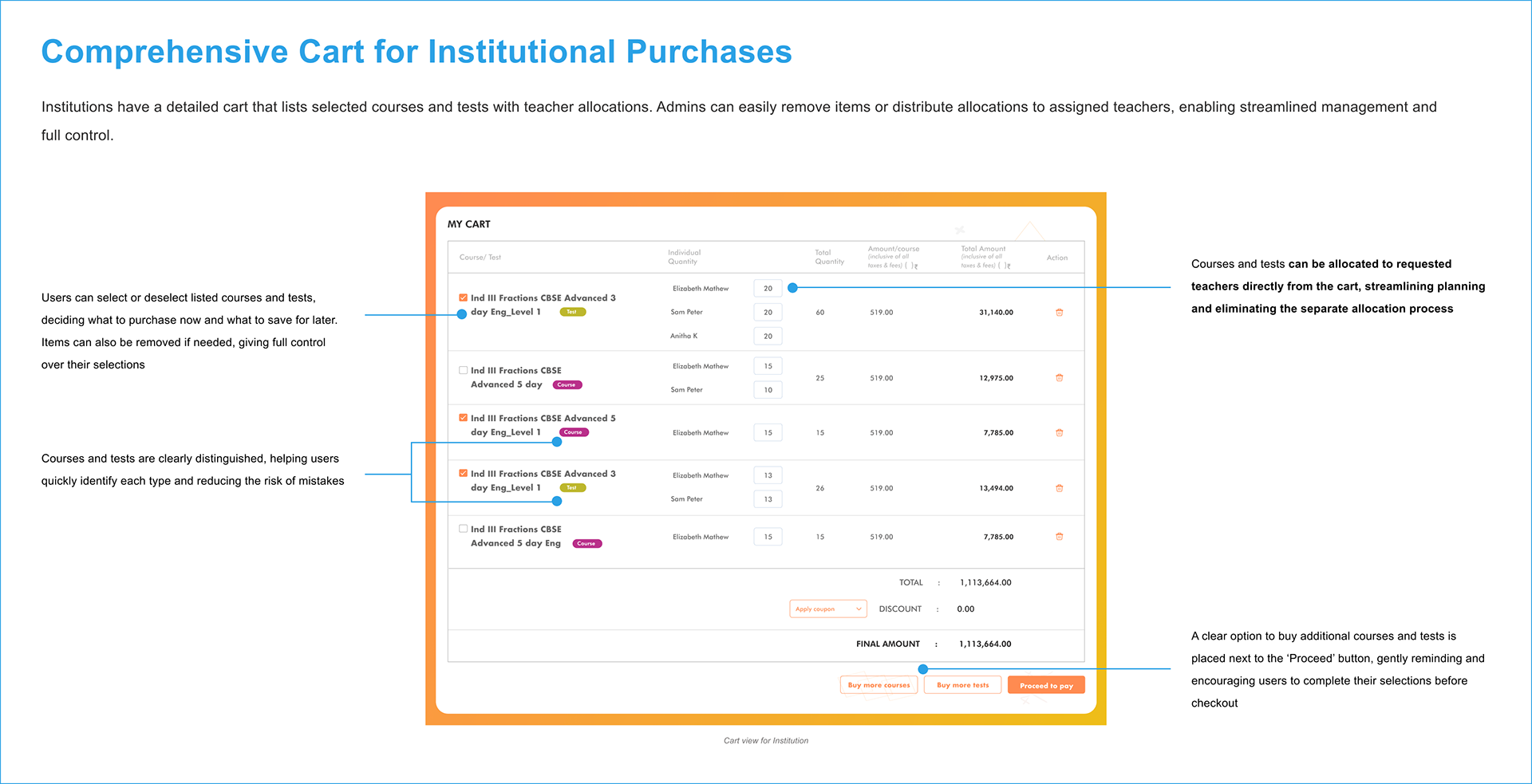Viewport: 1532px width, 784px height.
Task: Delete the last cart row, Advanced 5 day Eng
Action: (x=1059, y=537)
